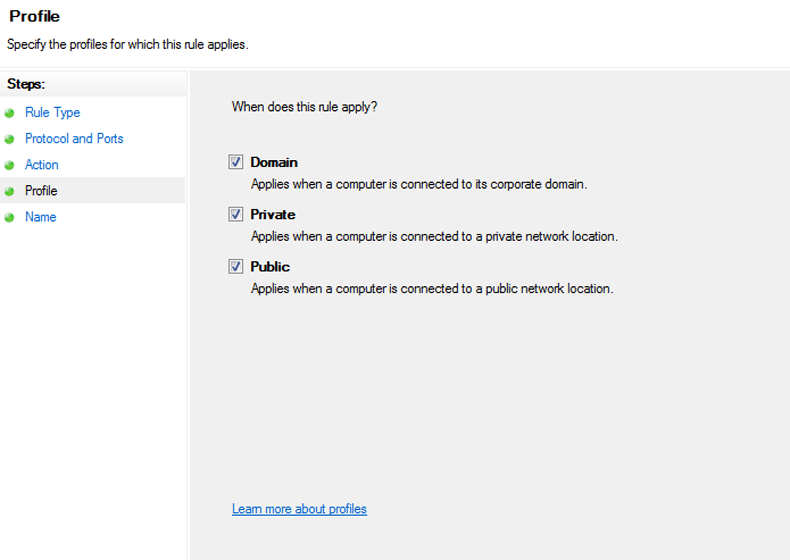The image size is (790, 560).
Task: Click the 'When does this rule apply?' text
Action: point(304,106)
